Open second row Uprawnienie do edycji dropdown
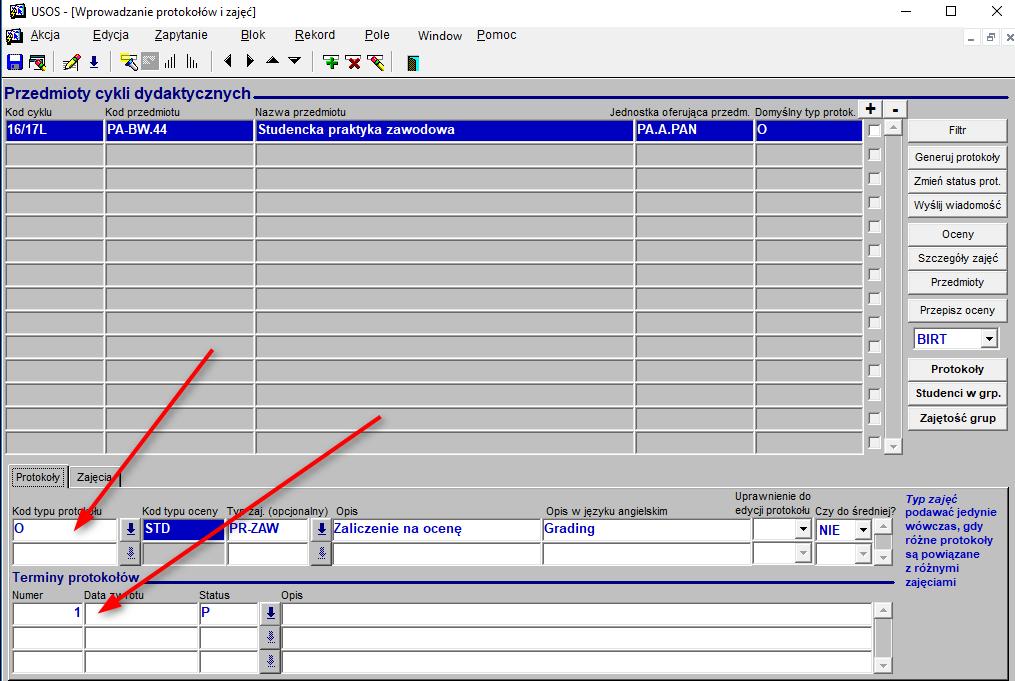The image size is (1015, 681). click(x=803, y=553)
